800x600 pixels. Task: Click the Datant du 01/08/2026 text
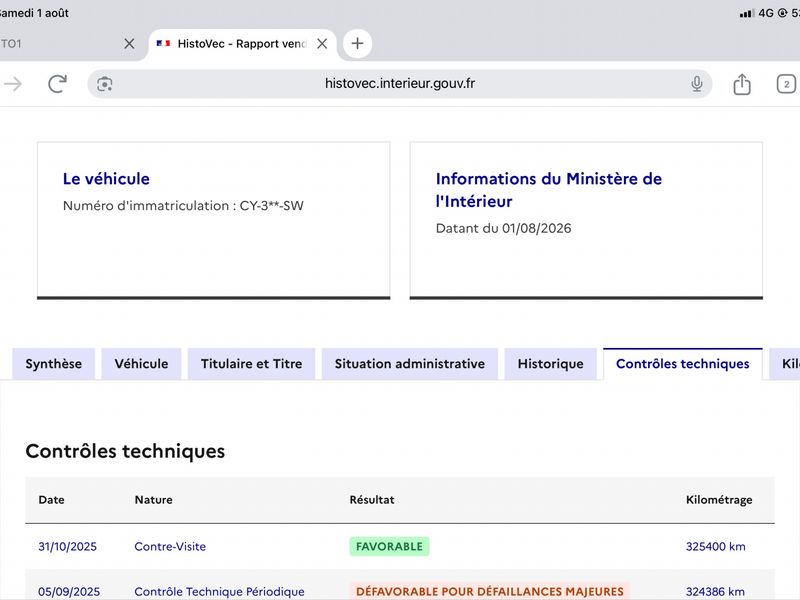(x=504, y=228)
